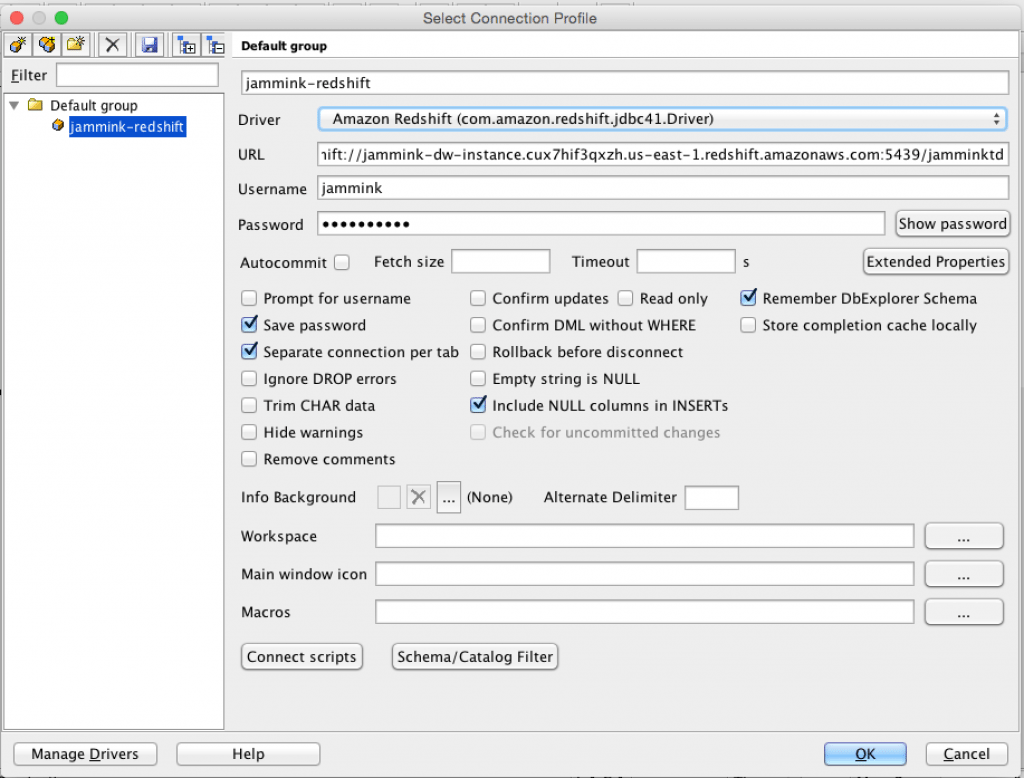Screen dimensions: 1024x778
Task: Cancel the Select Connection Profile dialog
Action: (x=966, y=754)
